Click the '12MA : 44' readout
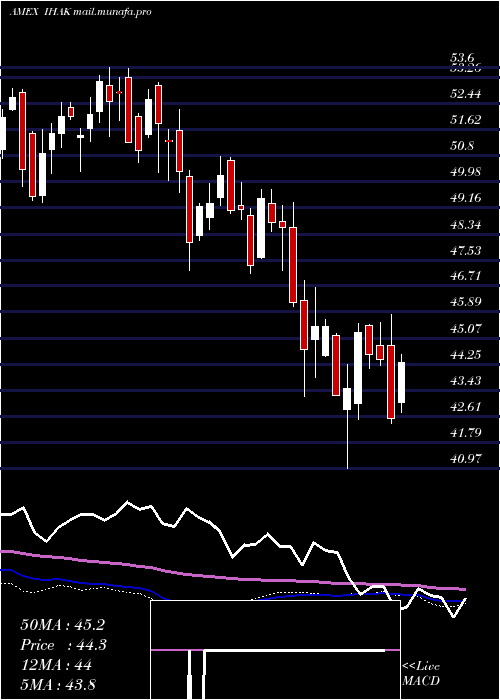The width and height of the screenshot is (500, 700). 56,665
